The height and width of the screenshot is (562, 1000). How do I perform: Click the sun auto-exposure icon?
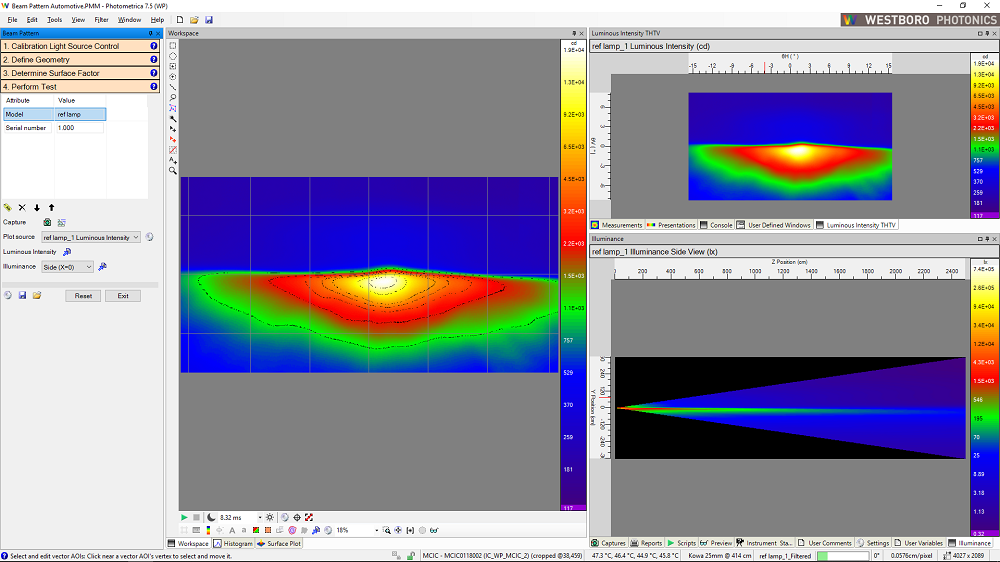tap(270, 517)
